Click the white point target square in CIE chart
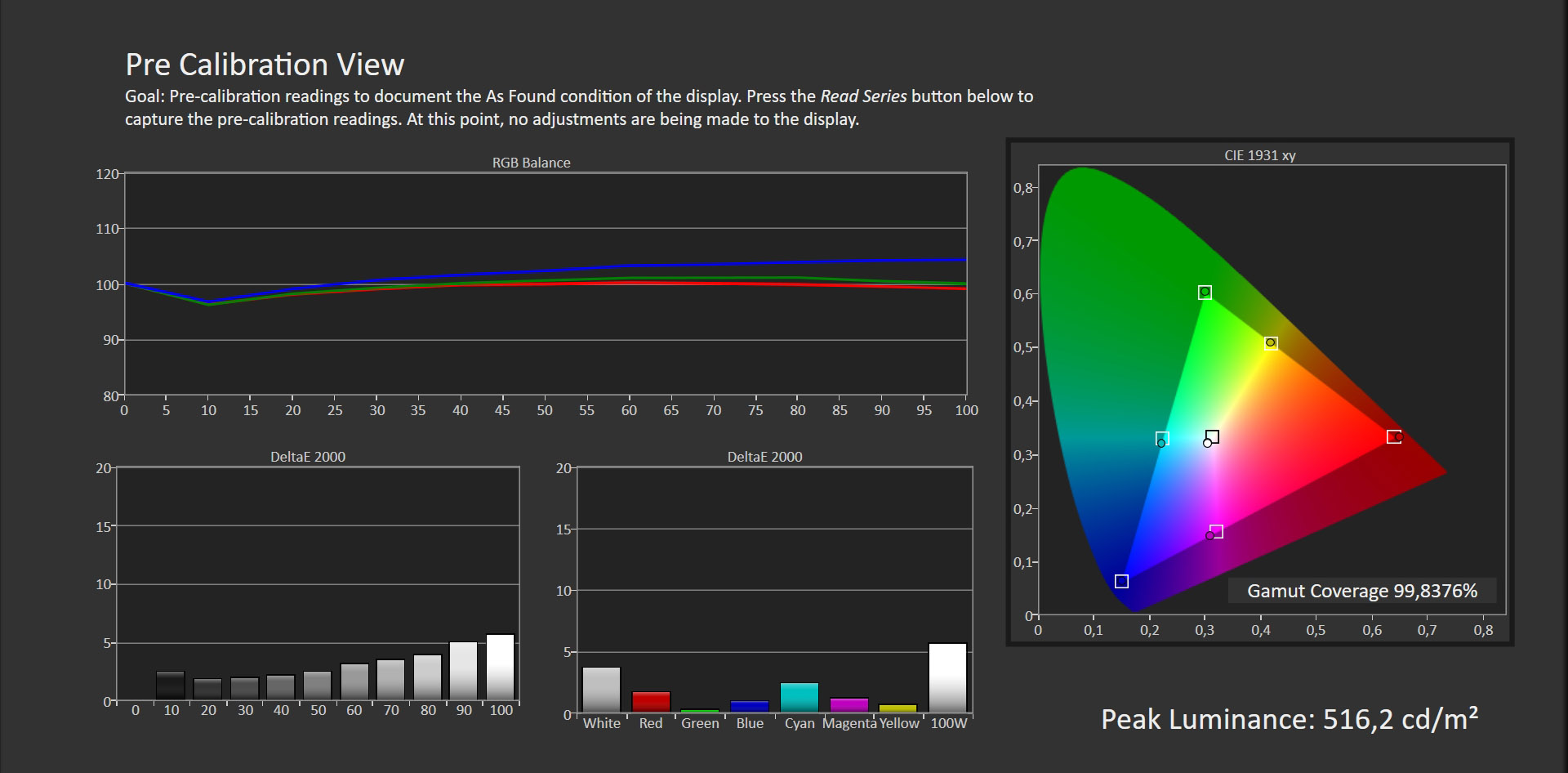 tap(1213, 437)
